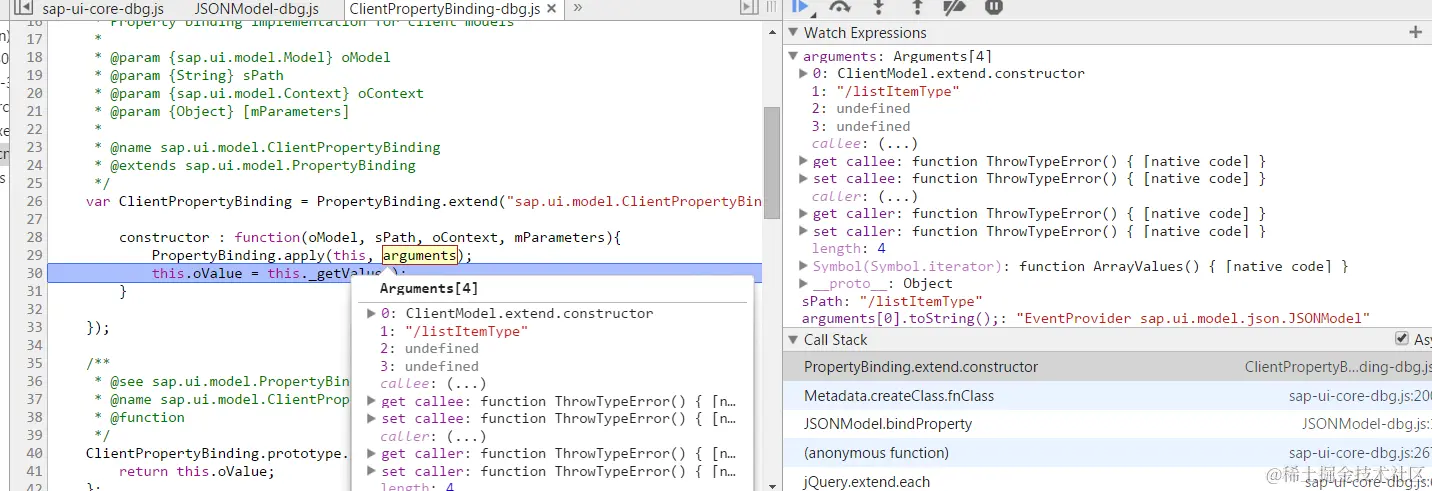Add a new watch expression
The height and width of the screenshot is (491, 1432).
click(x=1415, y=33)
